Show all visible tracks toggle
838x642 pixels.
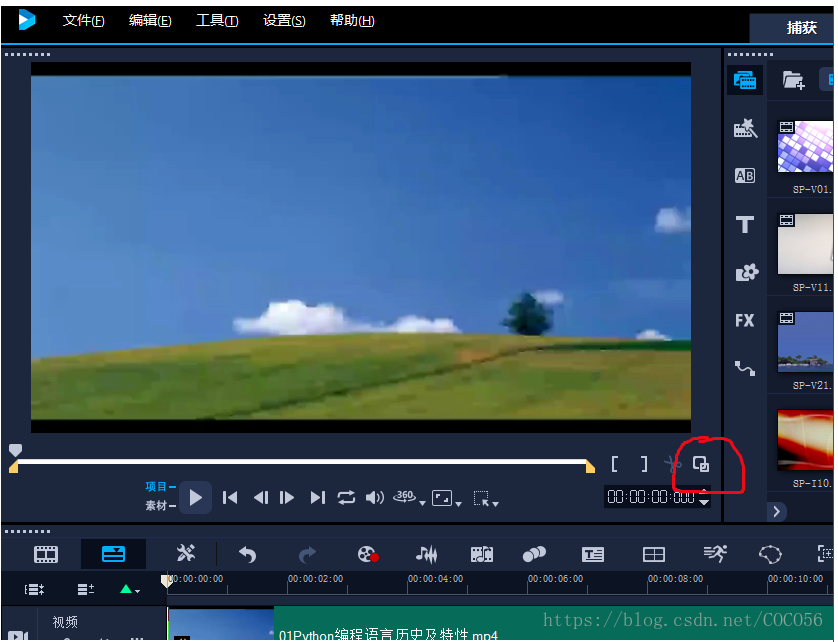(34, 590)
